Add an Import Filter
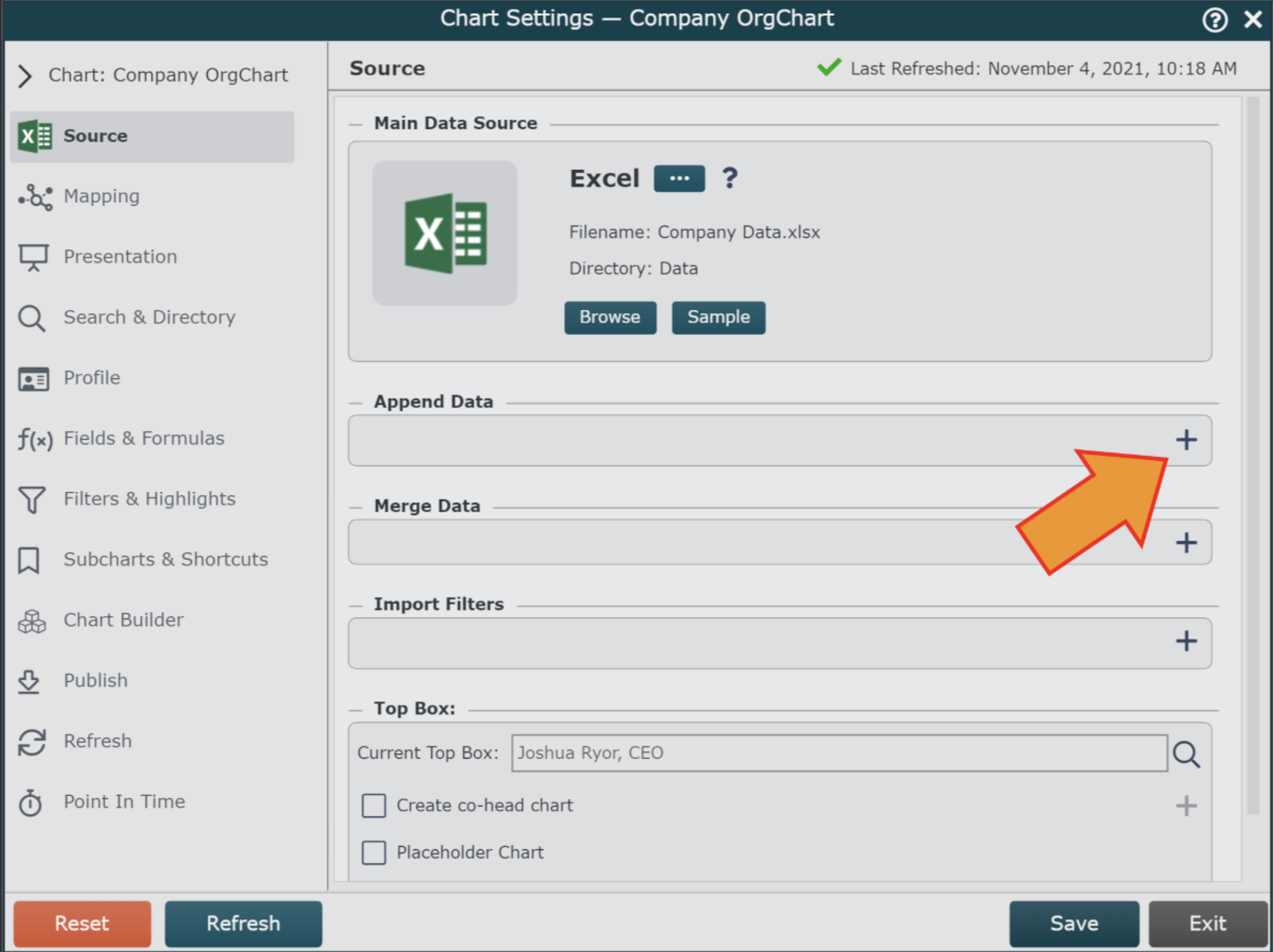The width and height of the screenshot is (1273, 952). 1186,641
